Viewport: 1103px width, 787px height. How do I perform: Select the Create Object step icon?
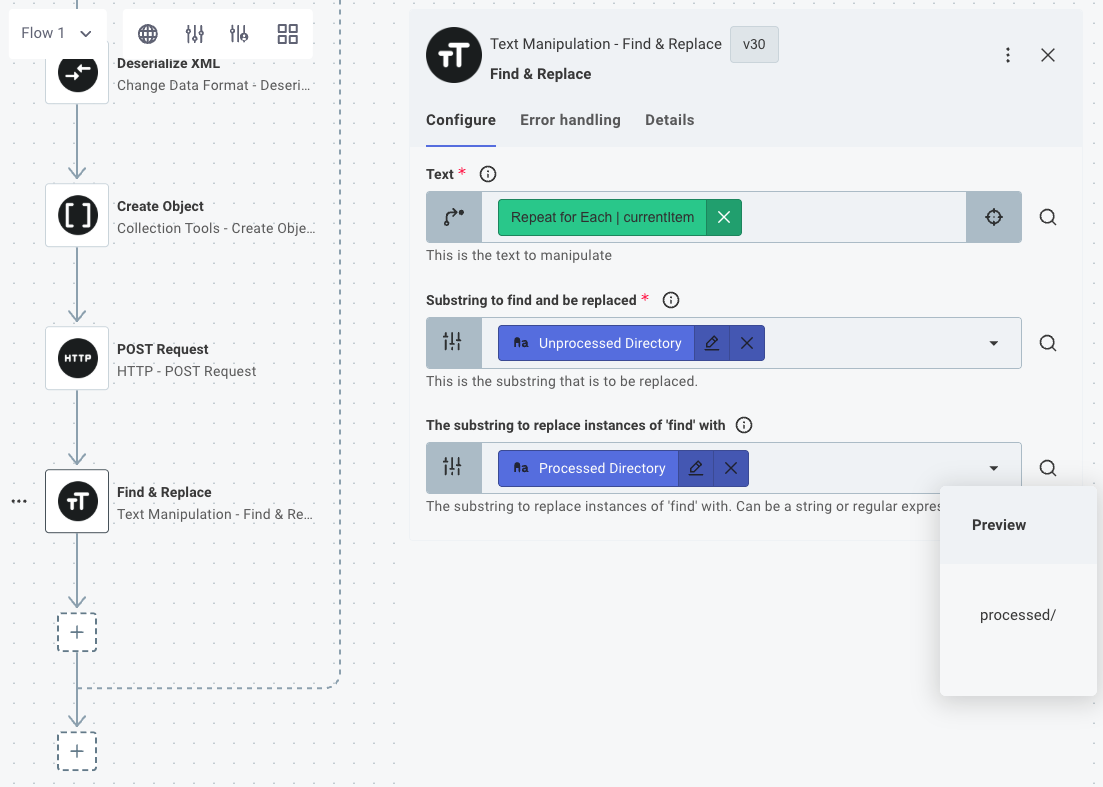tap(77, 215)
